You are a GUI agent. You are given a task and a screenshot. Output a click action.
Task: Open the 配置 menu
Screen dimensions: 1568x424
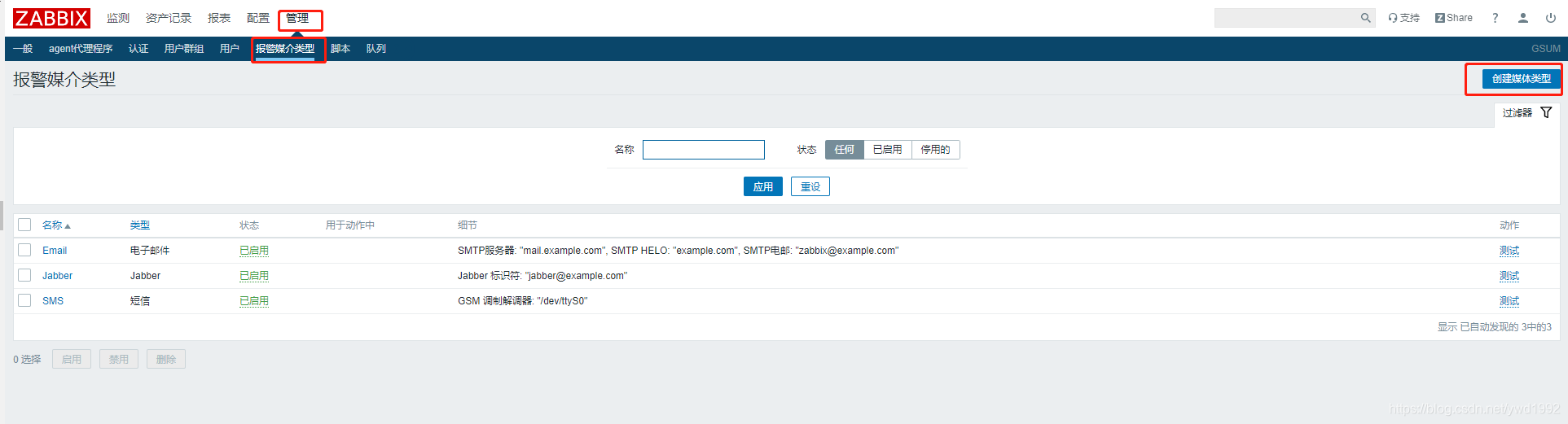click(x=258, y=18)
